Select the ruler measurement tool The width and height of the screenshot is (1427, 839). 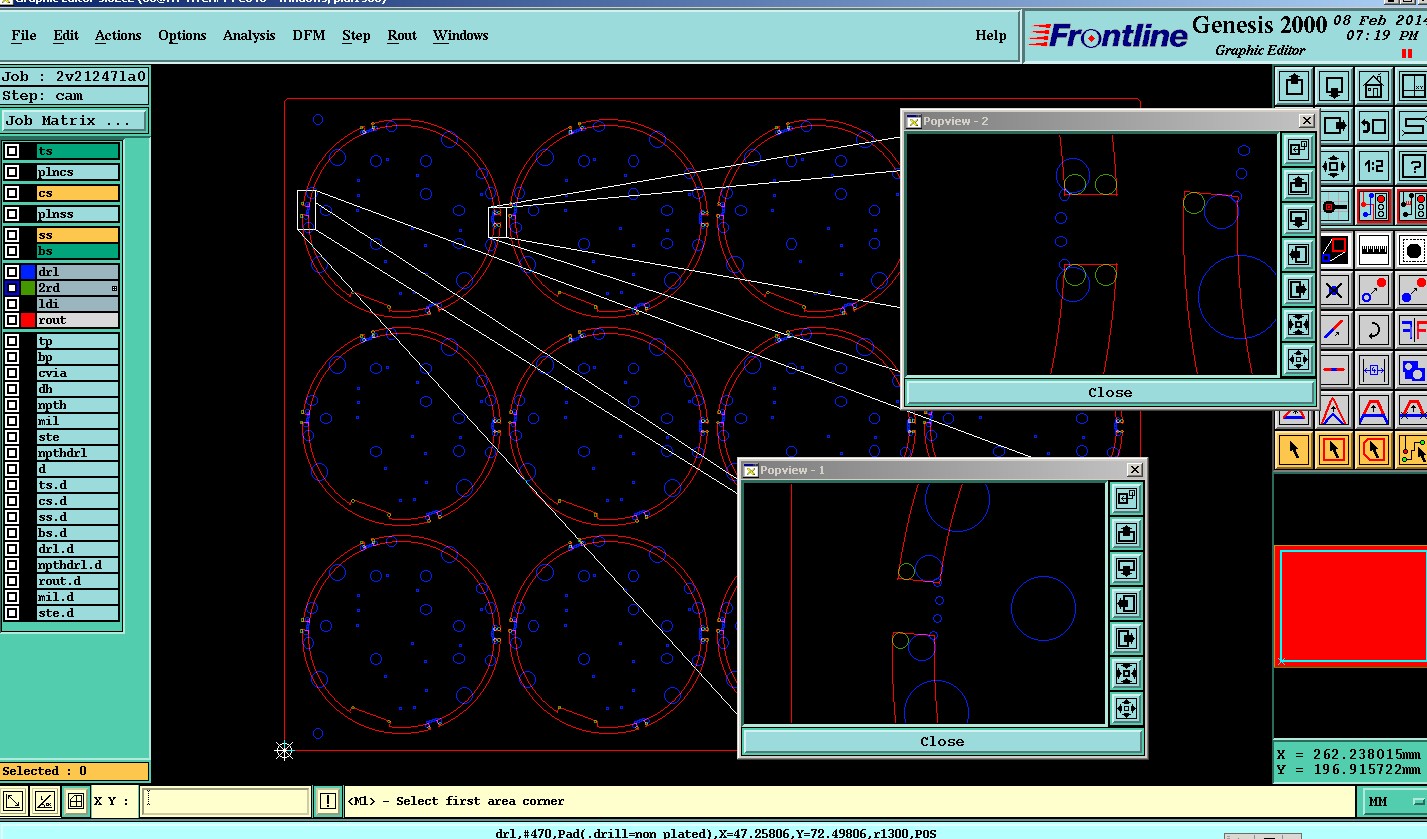click(x=1373, y=249)
